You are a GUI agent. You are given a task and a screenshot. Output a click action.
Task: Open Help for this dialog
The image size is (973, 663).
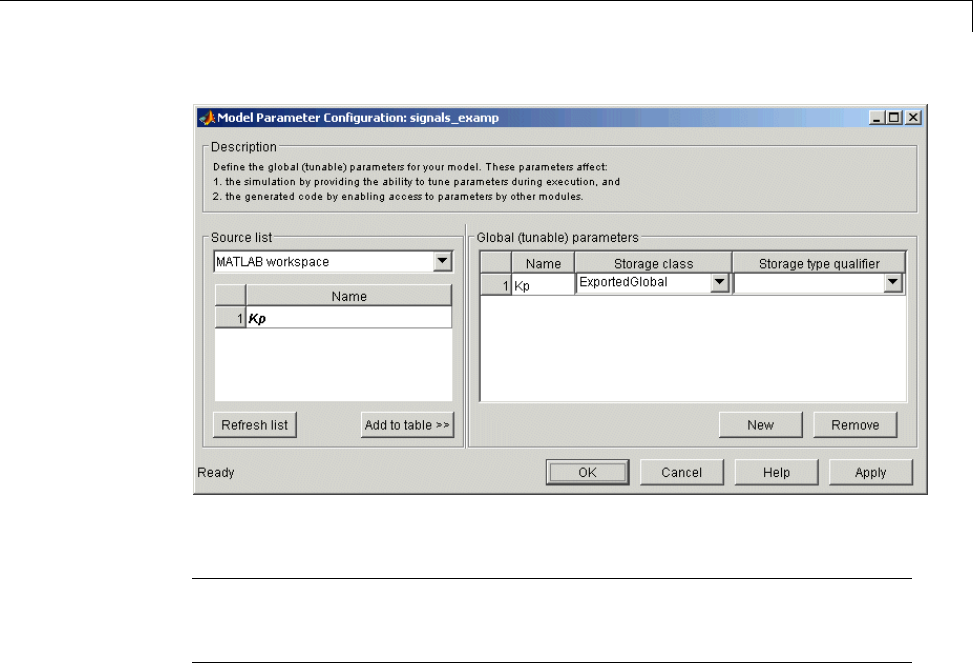776,472
